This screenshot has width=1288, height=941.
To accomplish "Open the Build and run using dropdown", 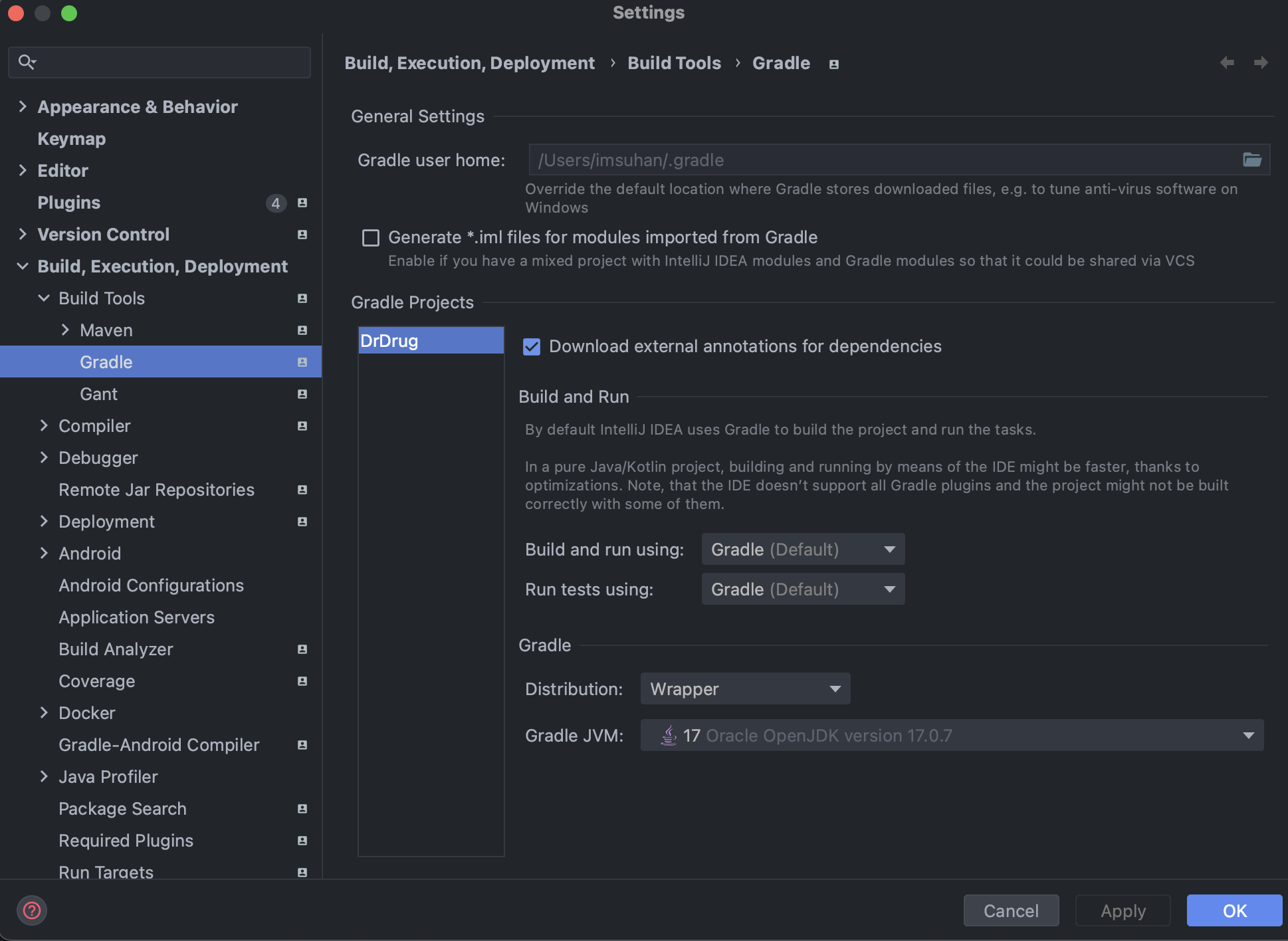I will (x=803, y=550).
